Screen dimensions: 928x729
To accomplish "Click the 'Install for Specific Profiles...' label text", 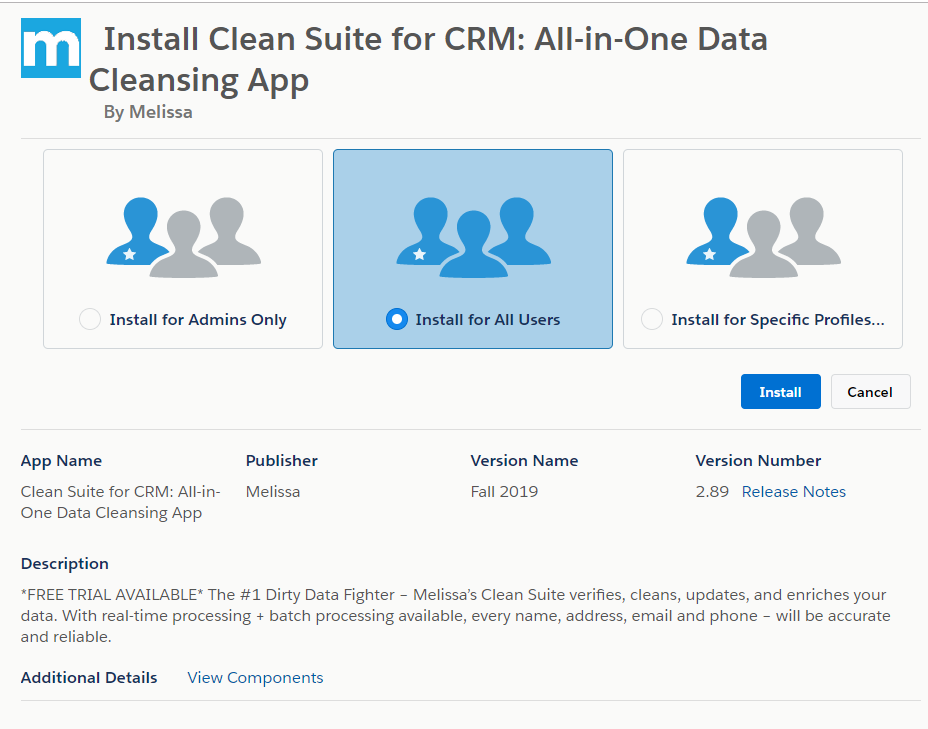I will click(x=778, y=320).
